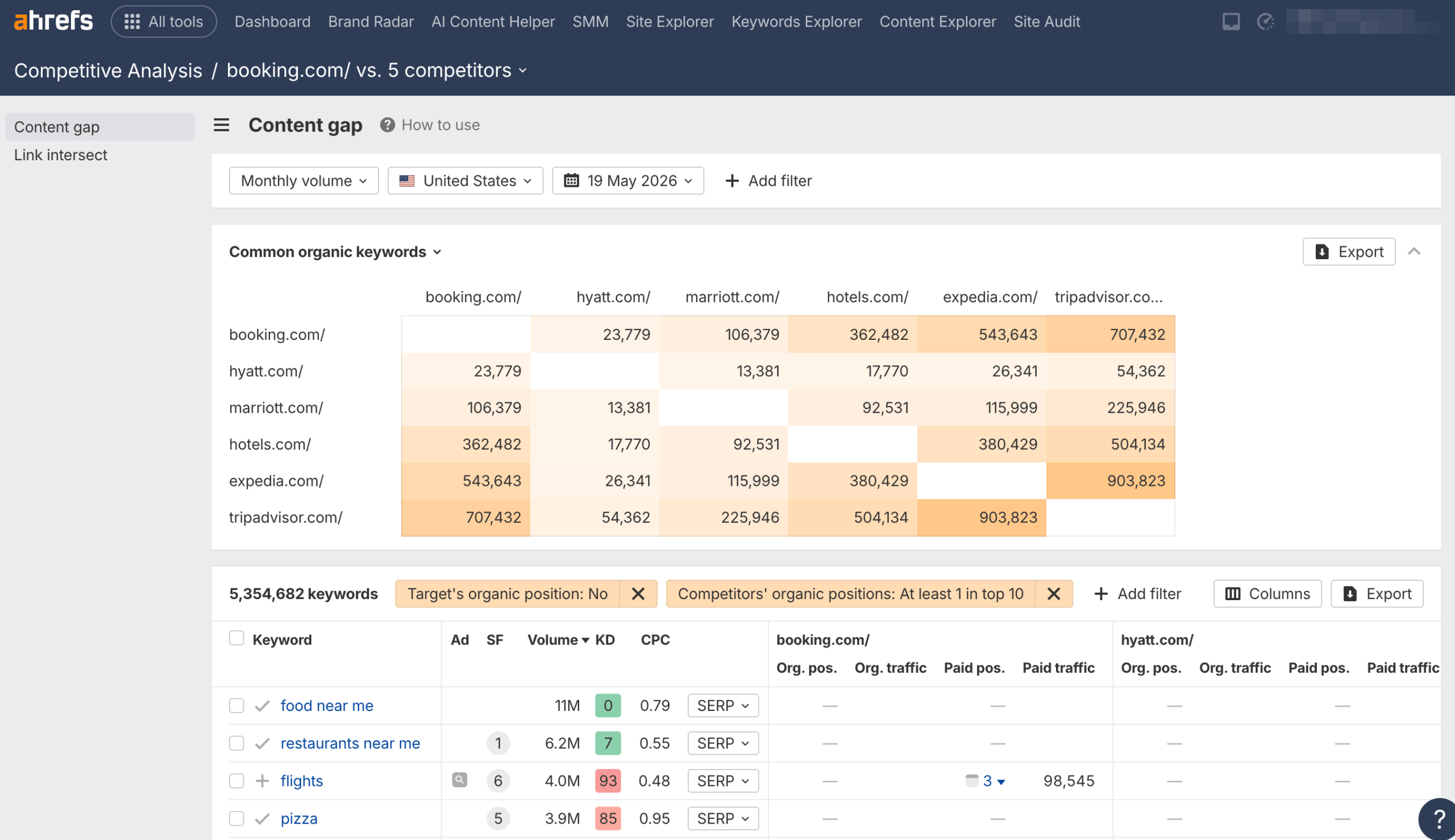Open SERP dropdown for flights
Image resolution: width=1455 pixels, height=840 pixels.
(x=722, y=780)
